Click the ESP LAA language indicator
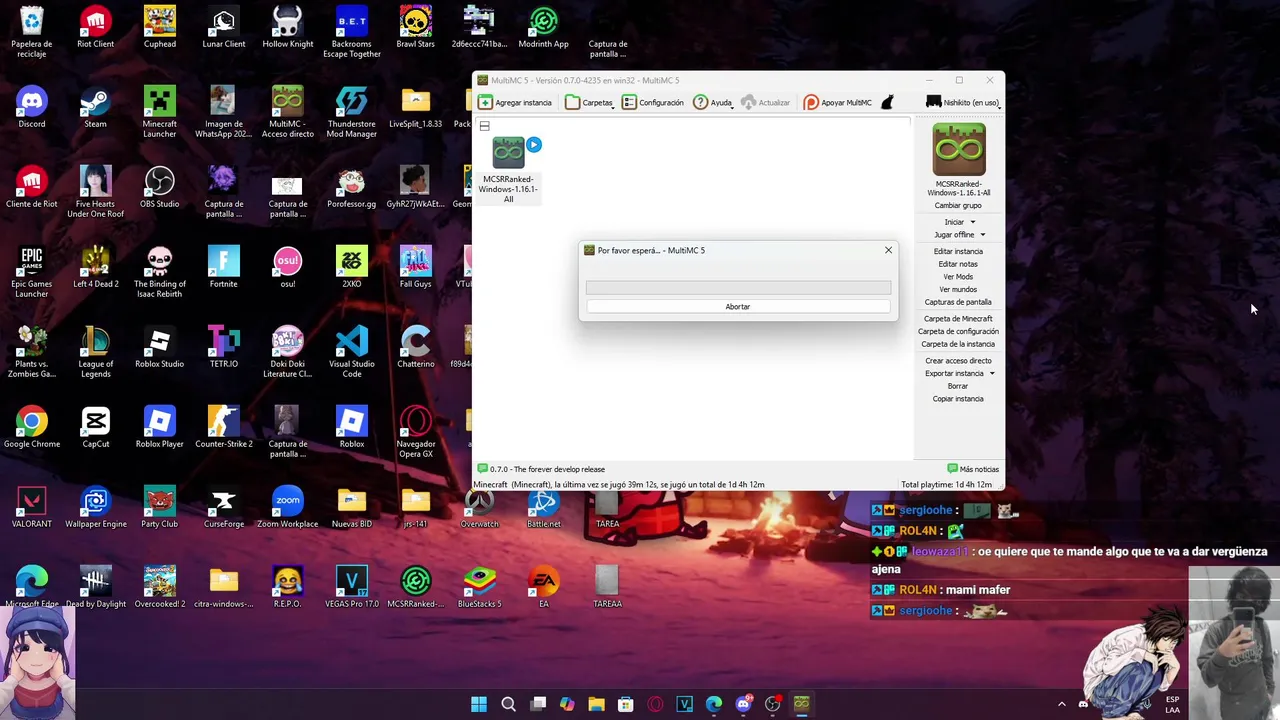Screen dimensions: 1280x720 pos(1172,704)
